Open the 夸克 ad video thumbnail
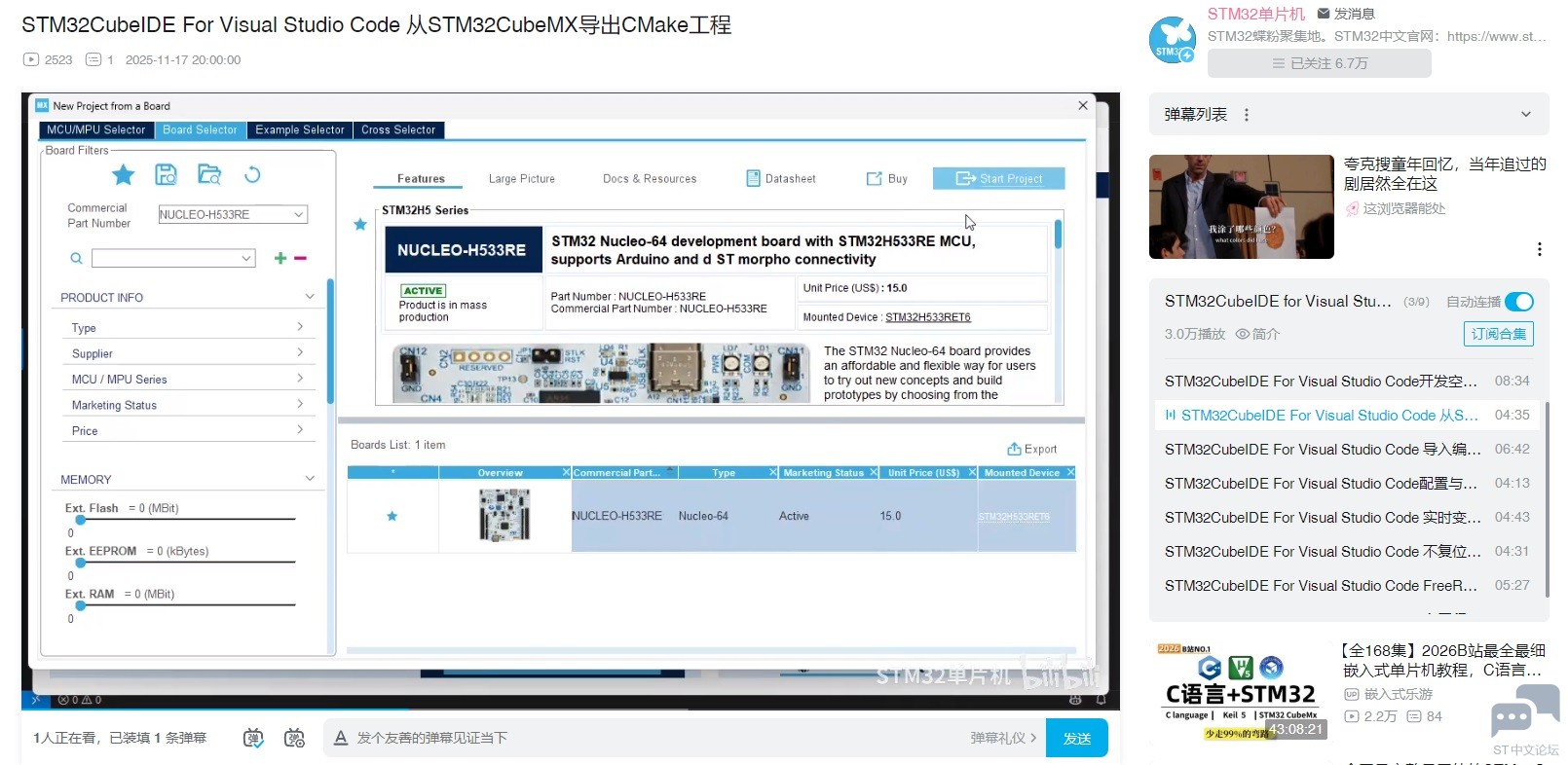Viewport: 1568px width, 765px height. point(1242,206)
